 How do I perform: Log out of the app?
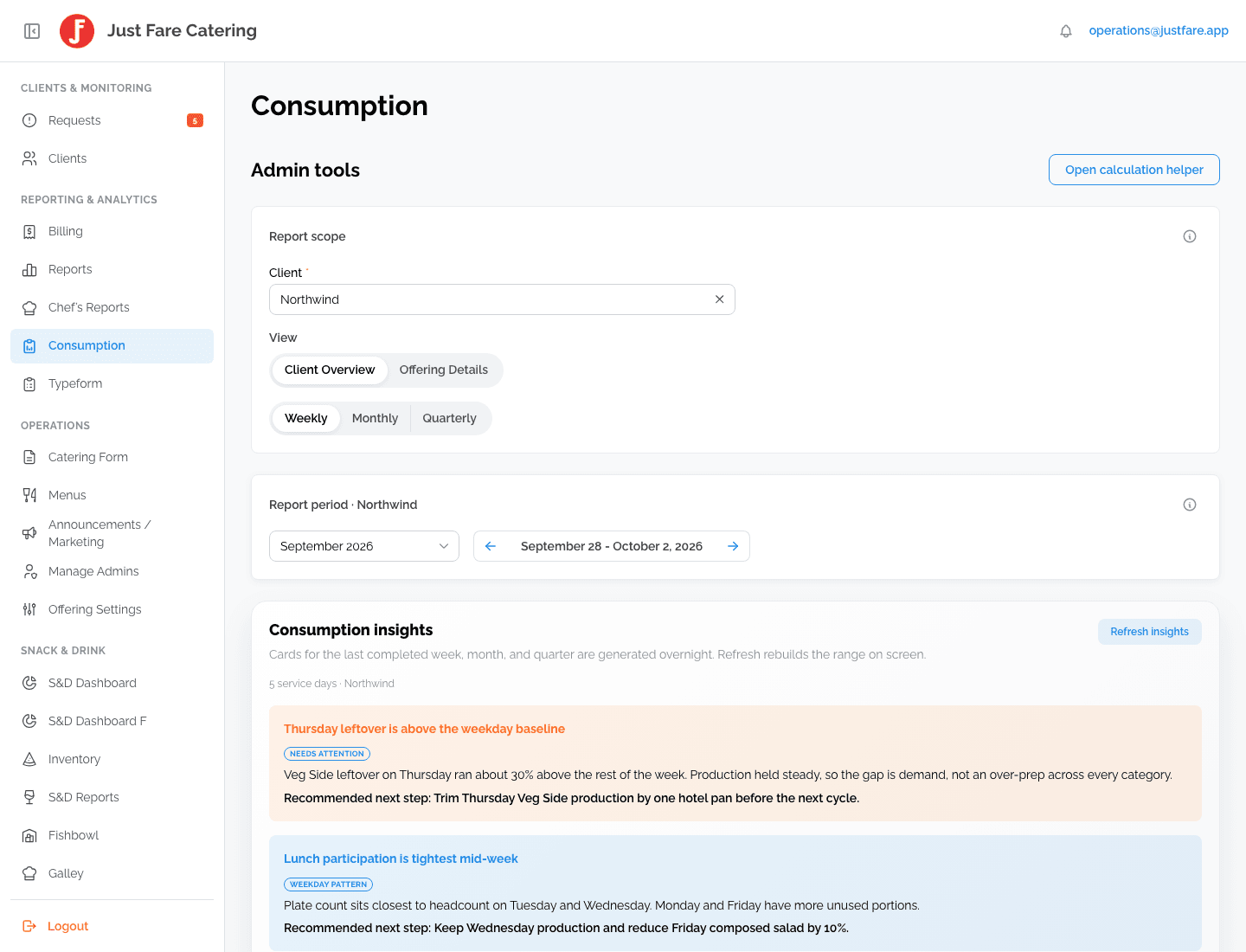[55, 926]
